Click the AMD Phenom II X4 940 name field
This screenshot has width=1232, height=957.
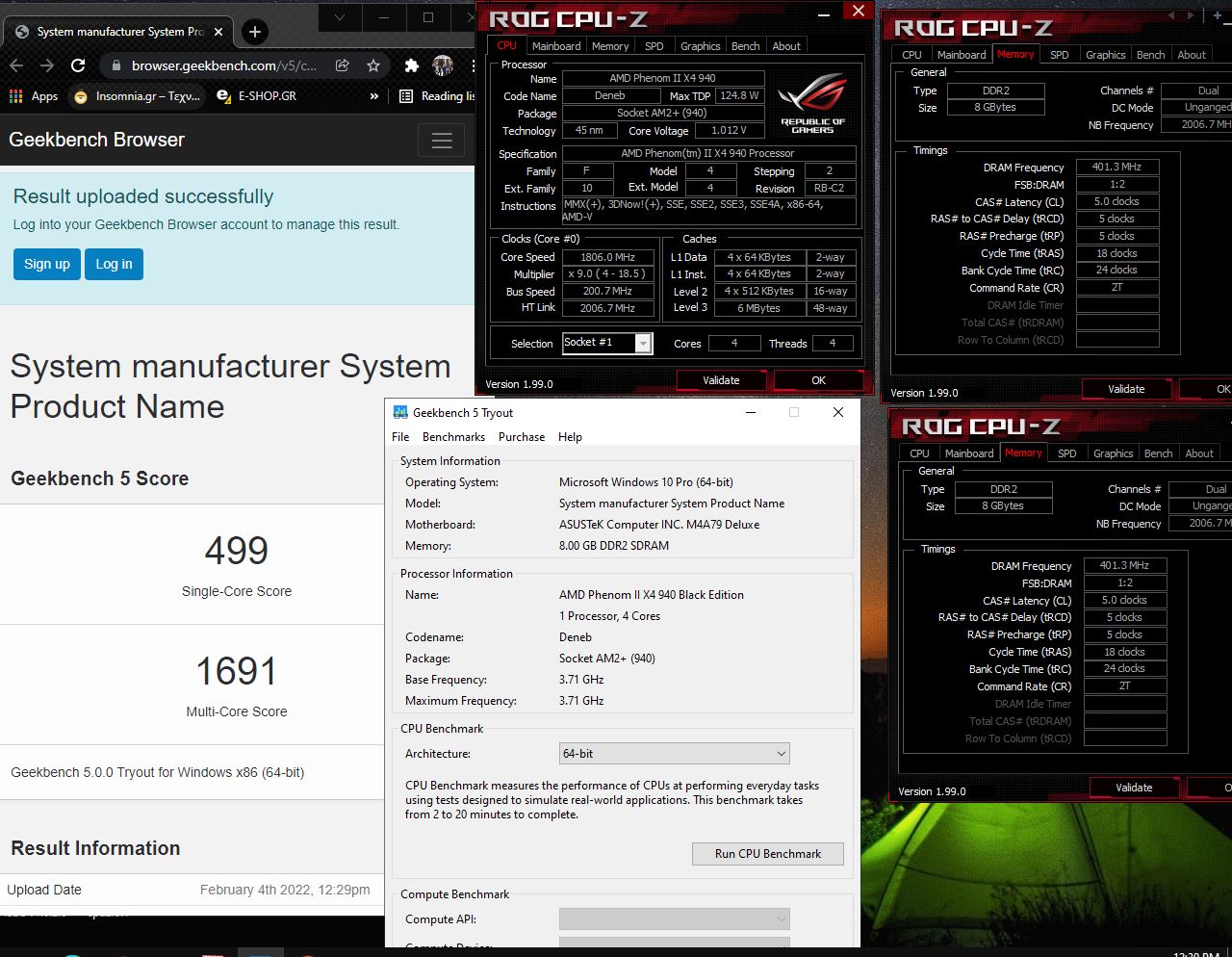pos(663,78)
